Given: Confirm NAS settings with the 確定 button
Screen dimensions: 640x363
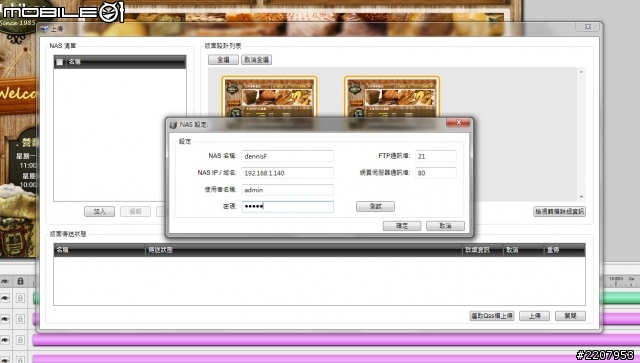Looking at the screenshot, I should 402,226.
